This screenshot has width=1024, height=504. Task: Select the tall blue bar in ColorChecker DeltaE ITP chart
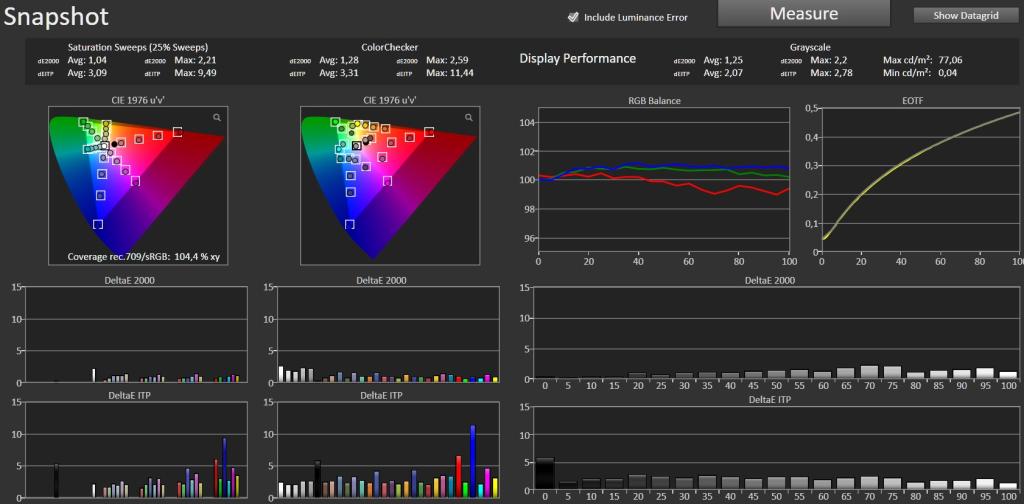click(473, 461)
